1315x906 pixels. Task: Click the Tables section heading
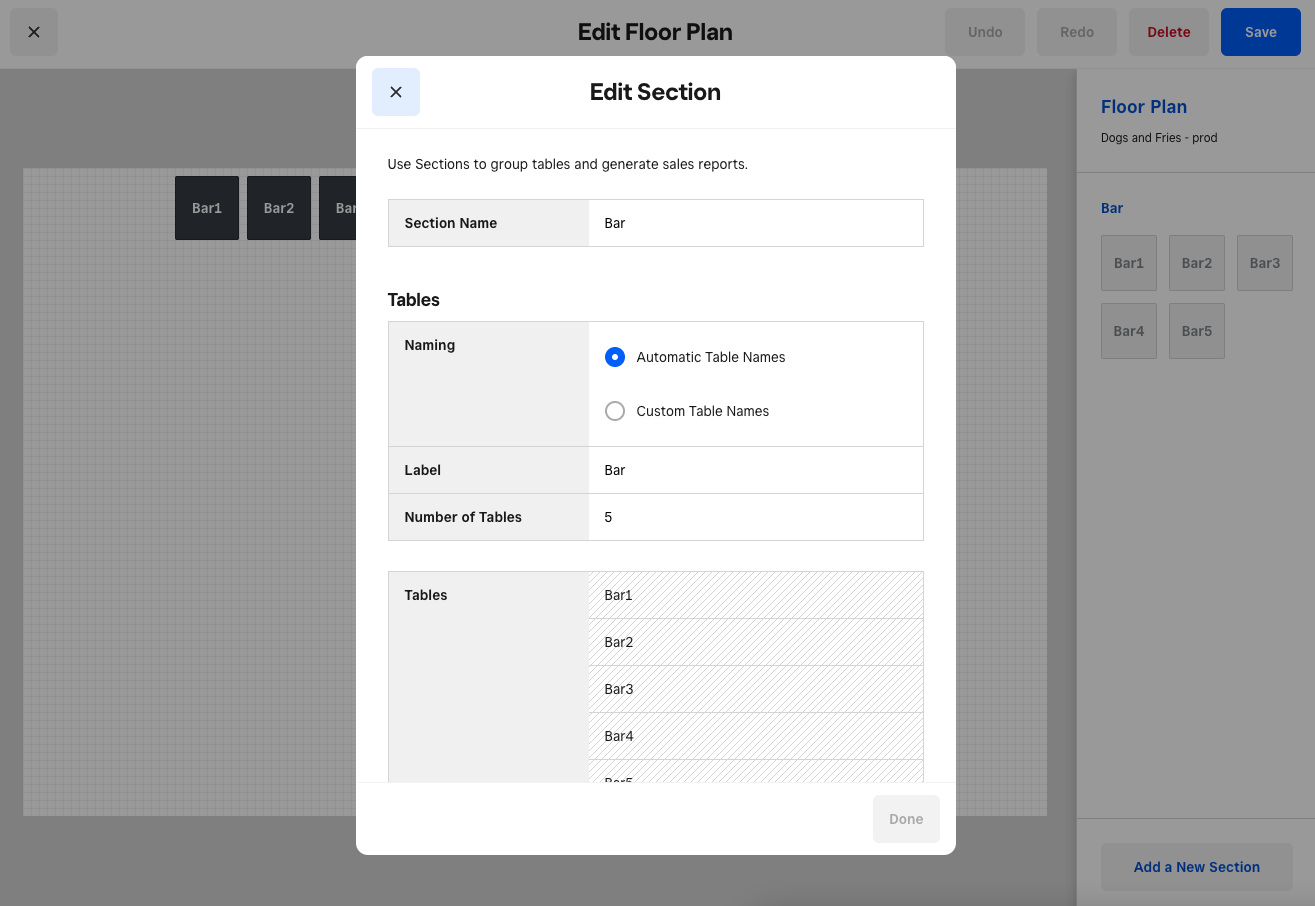[x=414, y=300]
